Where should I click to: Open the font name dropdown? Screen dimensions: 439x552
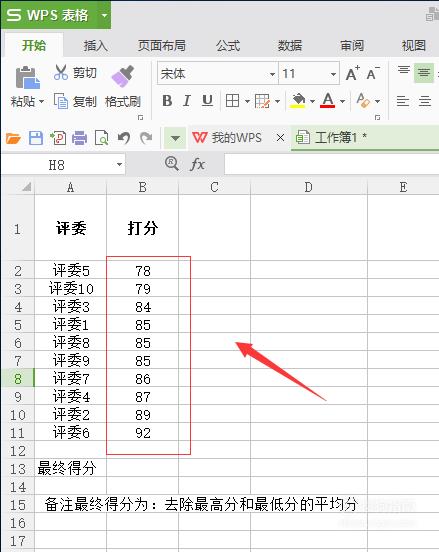coord(272,74)
